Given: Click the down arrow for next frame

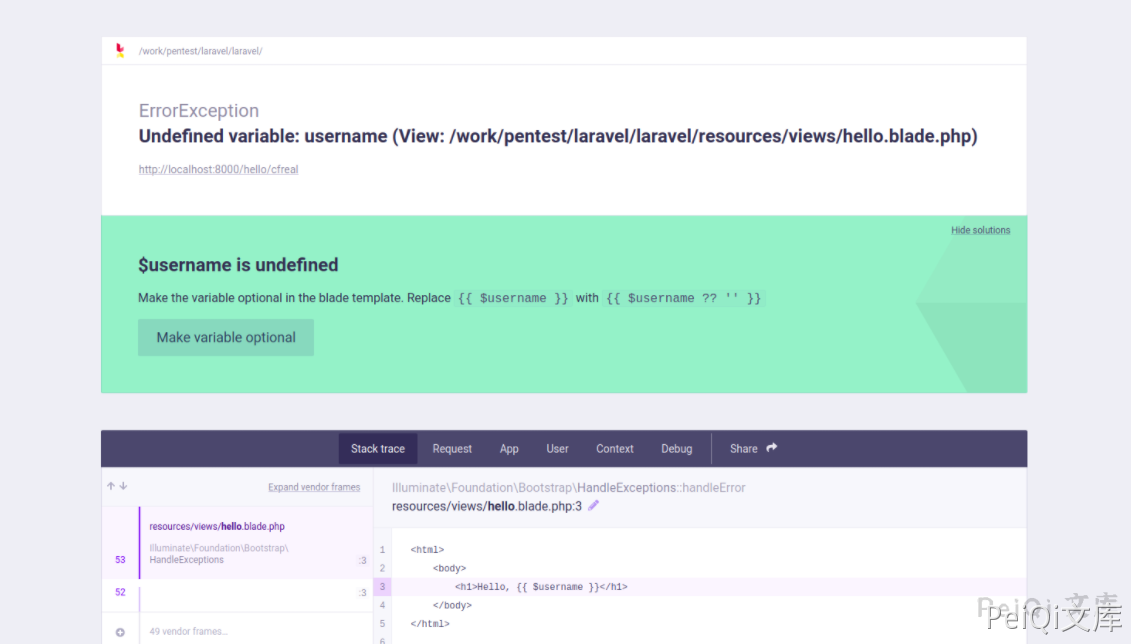Looking at the screenshot, I should [123, 487].
